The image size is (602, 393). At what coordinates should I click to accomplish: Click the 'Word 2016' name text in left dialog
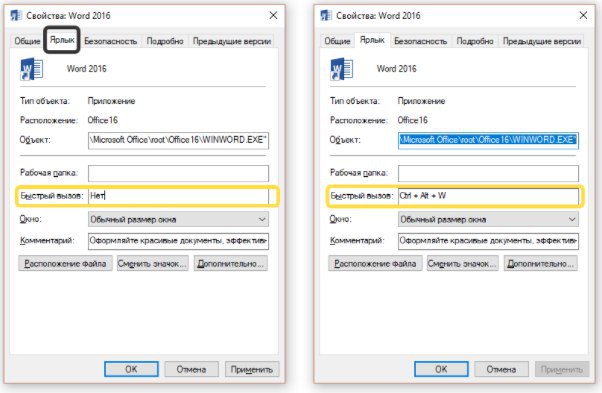(87, 69)
